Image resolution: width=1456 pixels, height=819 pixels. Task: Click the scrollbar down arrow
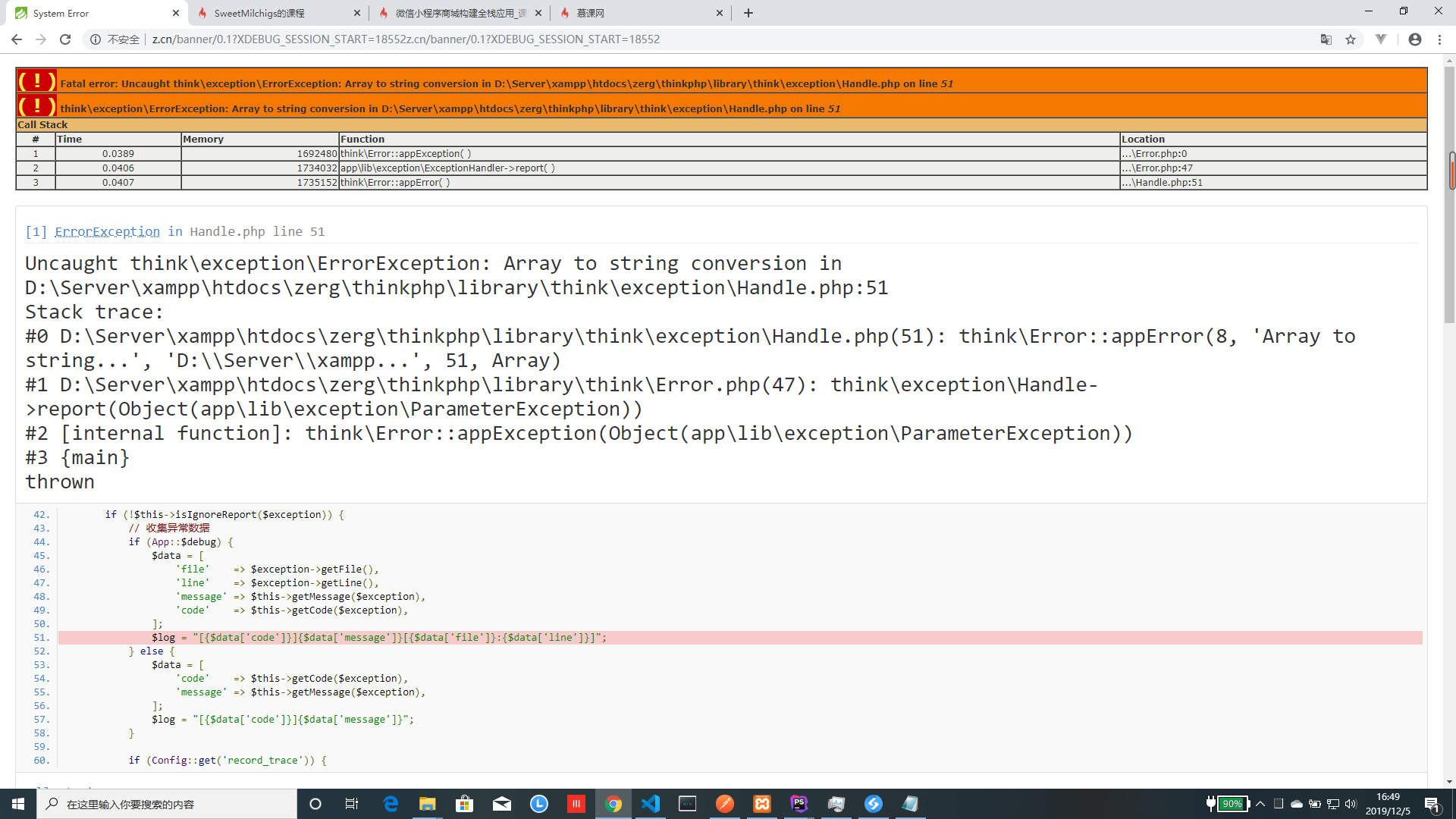tap(1450, 782)
